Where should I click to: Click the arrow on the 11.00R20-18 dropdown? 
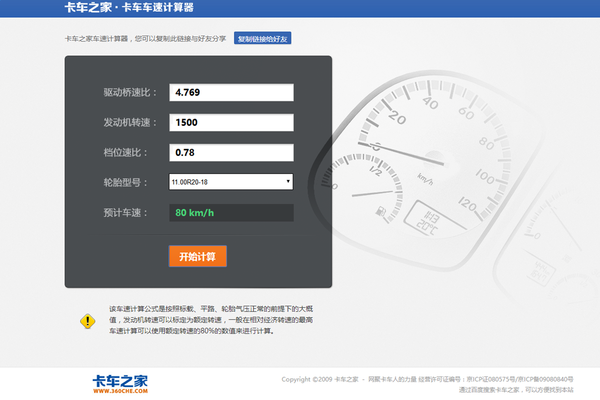click(x=288, y=182)
